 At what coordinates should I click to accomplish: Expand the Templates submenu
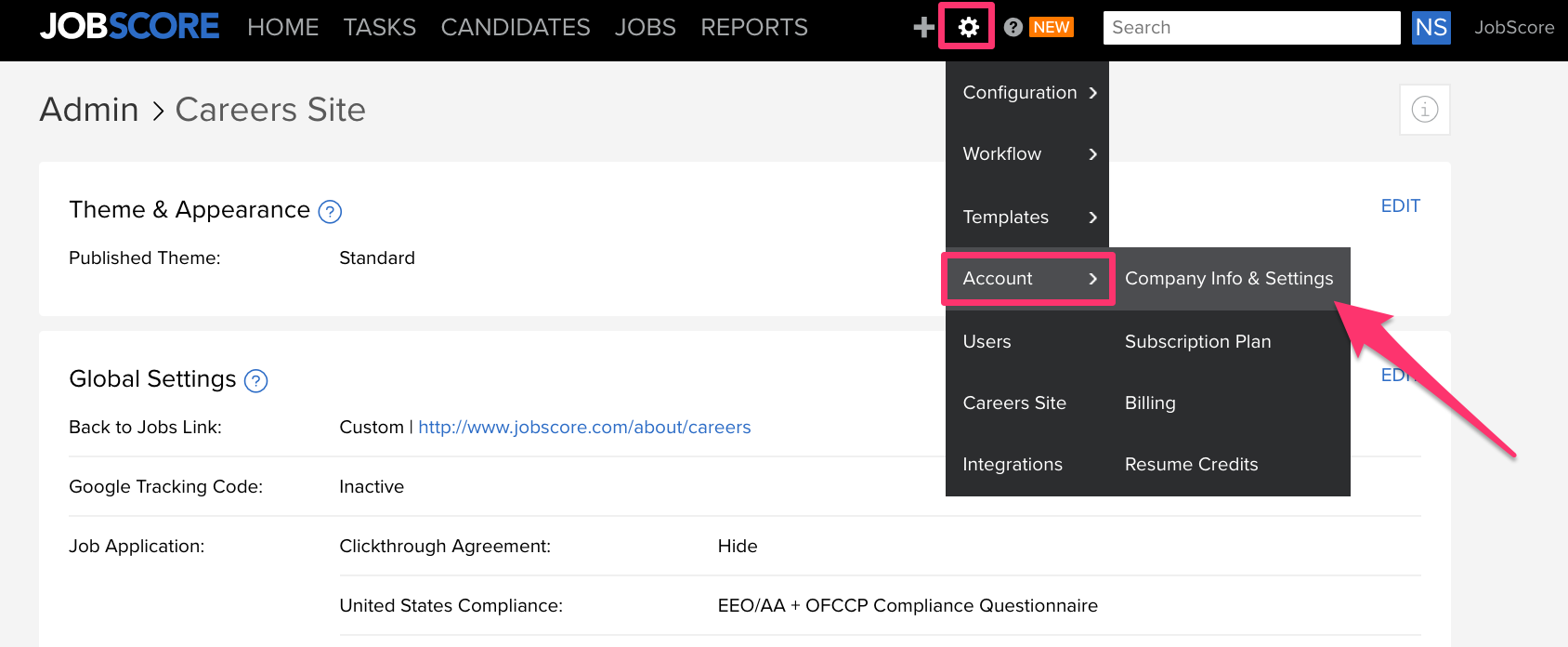coord(1027,217)
